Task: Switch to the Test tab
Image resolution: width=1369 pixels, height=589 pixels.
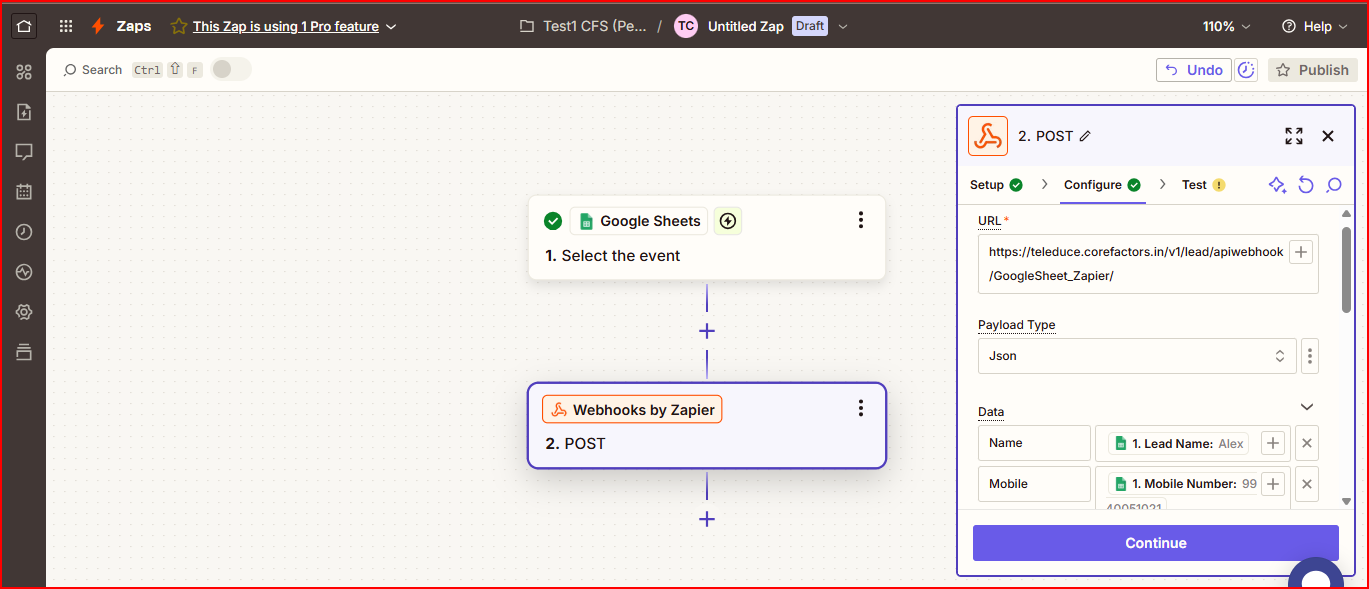Action: (1203, 185)
